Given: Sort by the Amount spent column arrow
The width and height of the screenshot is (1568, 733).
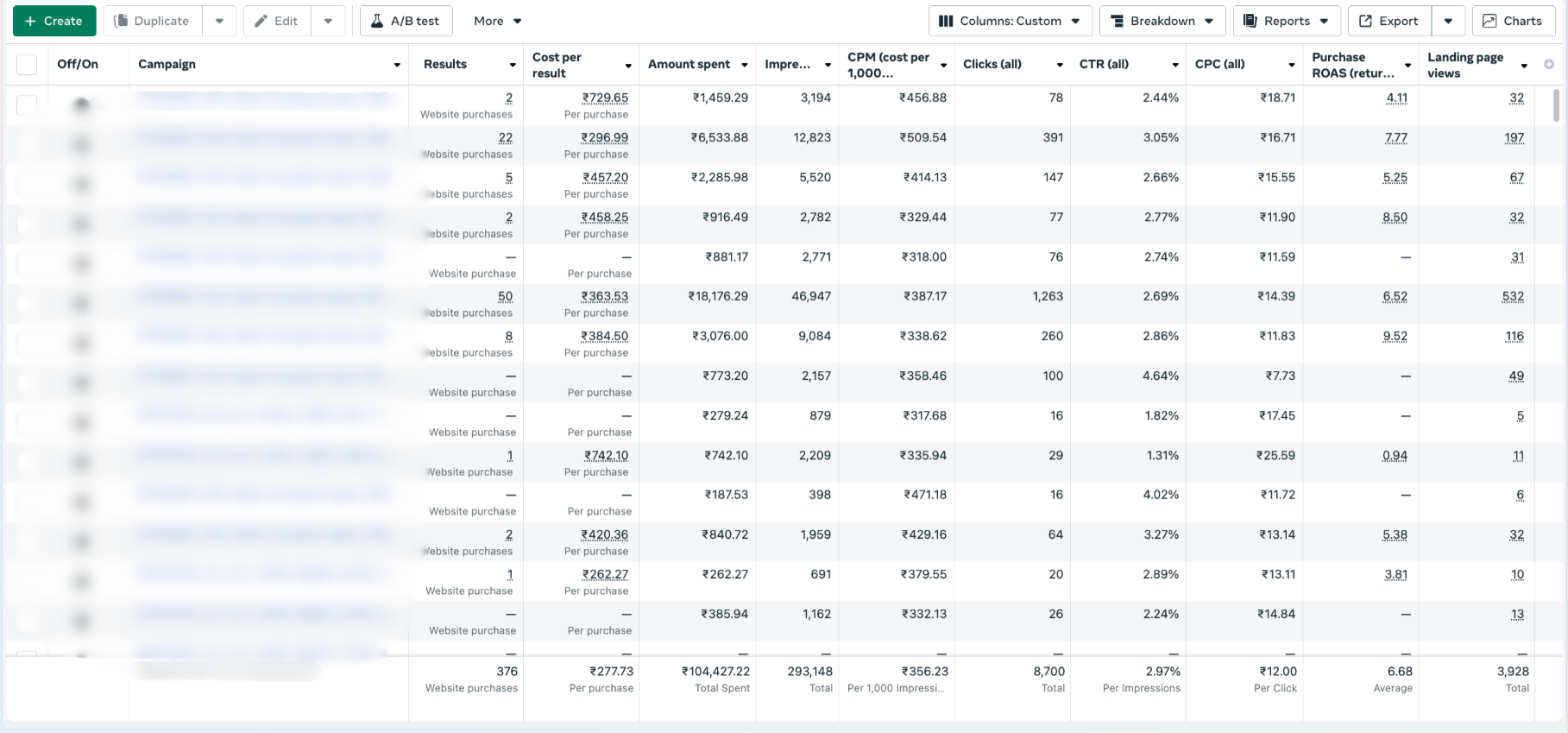Looking at the screenshot, I should [x=744, y=65].
